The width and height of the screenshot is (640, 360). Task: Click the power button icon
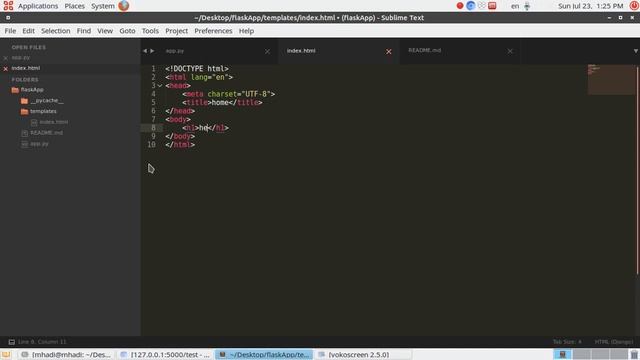pyautogui.click(x=634, y=6)
